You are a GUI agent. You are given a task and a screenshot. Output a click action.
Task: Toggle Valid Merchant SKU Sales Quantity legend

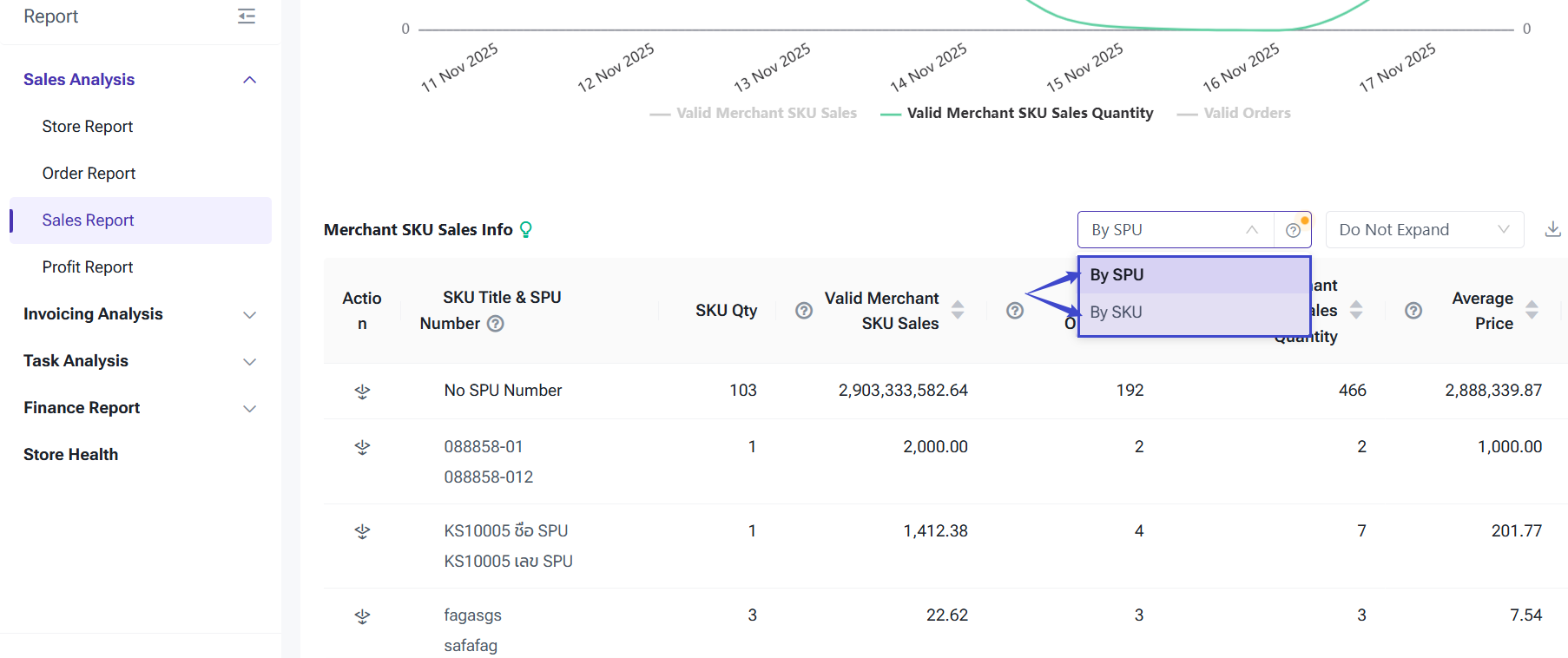[1017, 113]
